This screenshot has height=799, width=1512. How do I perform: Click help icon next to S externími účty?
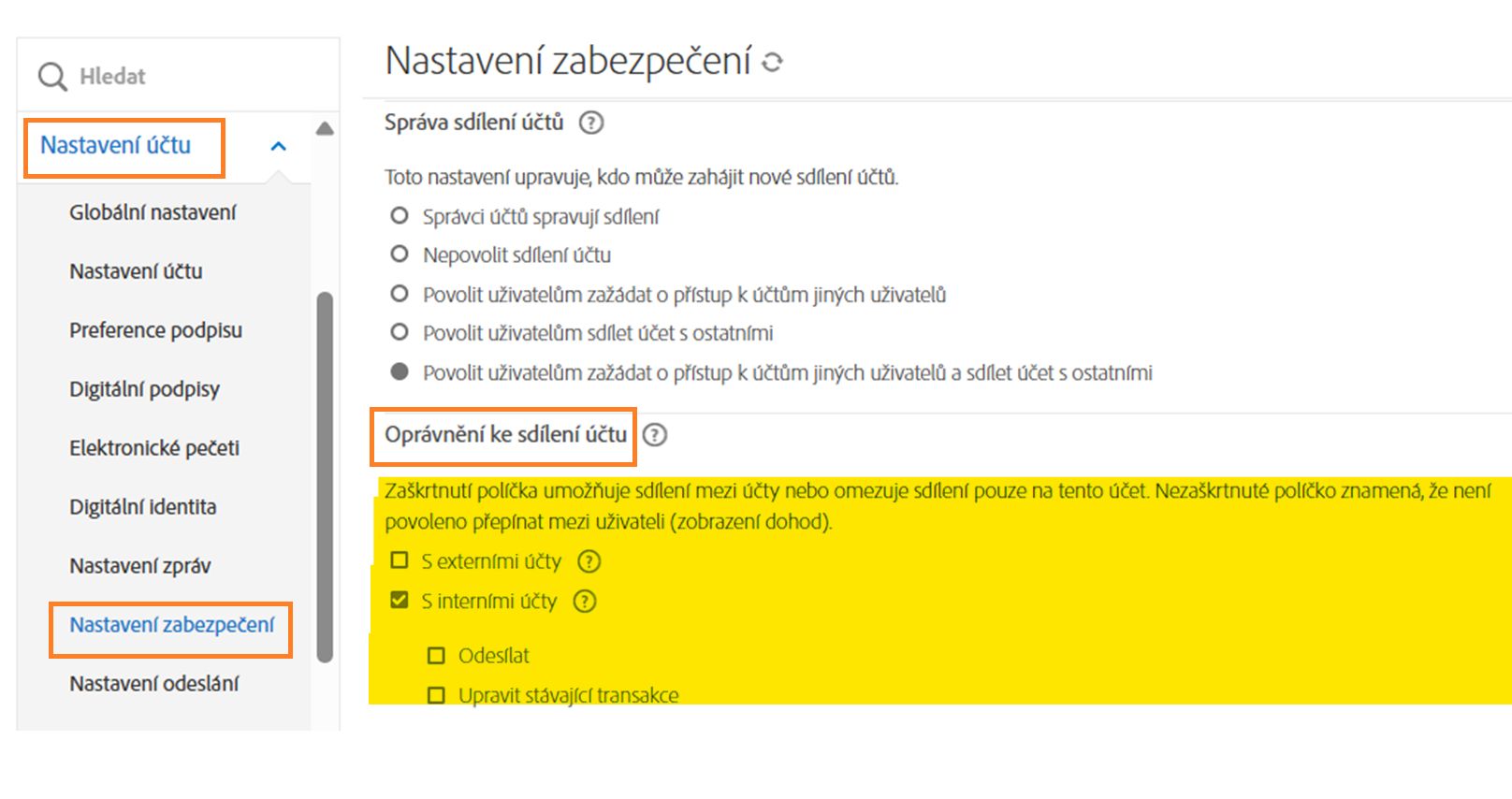pyautogui.click(x=589, y=561)
